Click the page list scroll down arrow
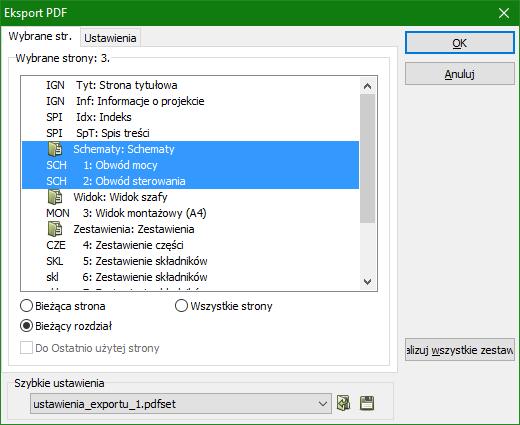The width and height of the screenshot is (520, 425). (x=368, y=282)
